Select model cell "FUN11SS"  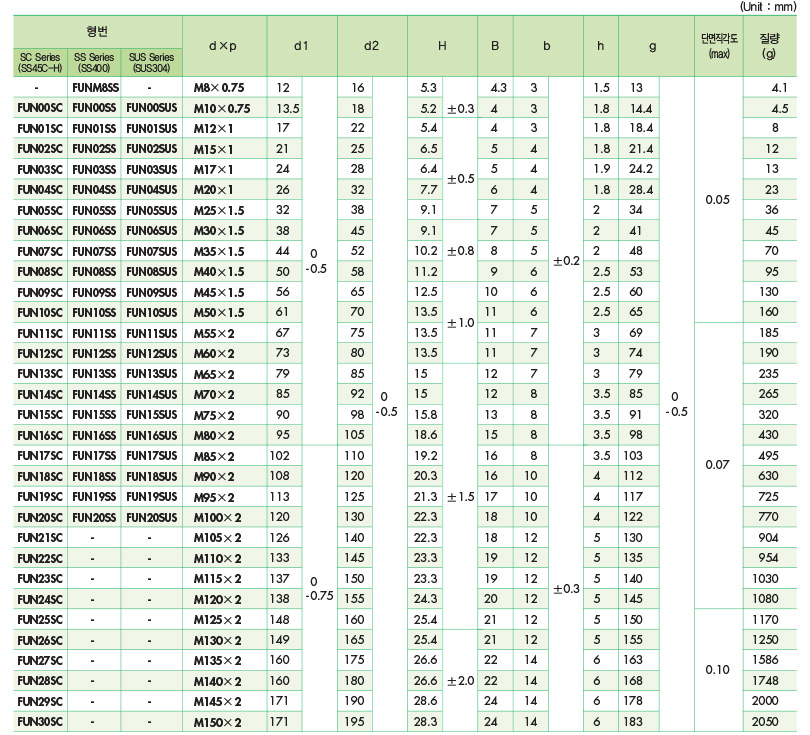(94, 333)
